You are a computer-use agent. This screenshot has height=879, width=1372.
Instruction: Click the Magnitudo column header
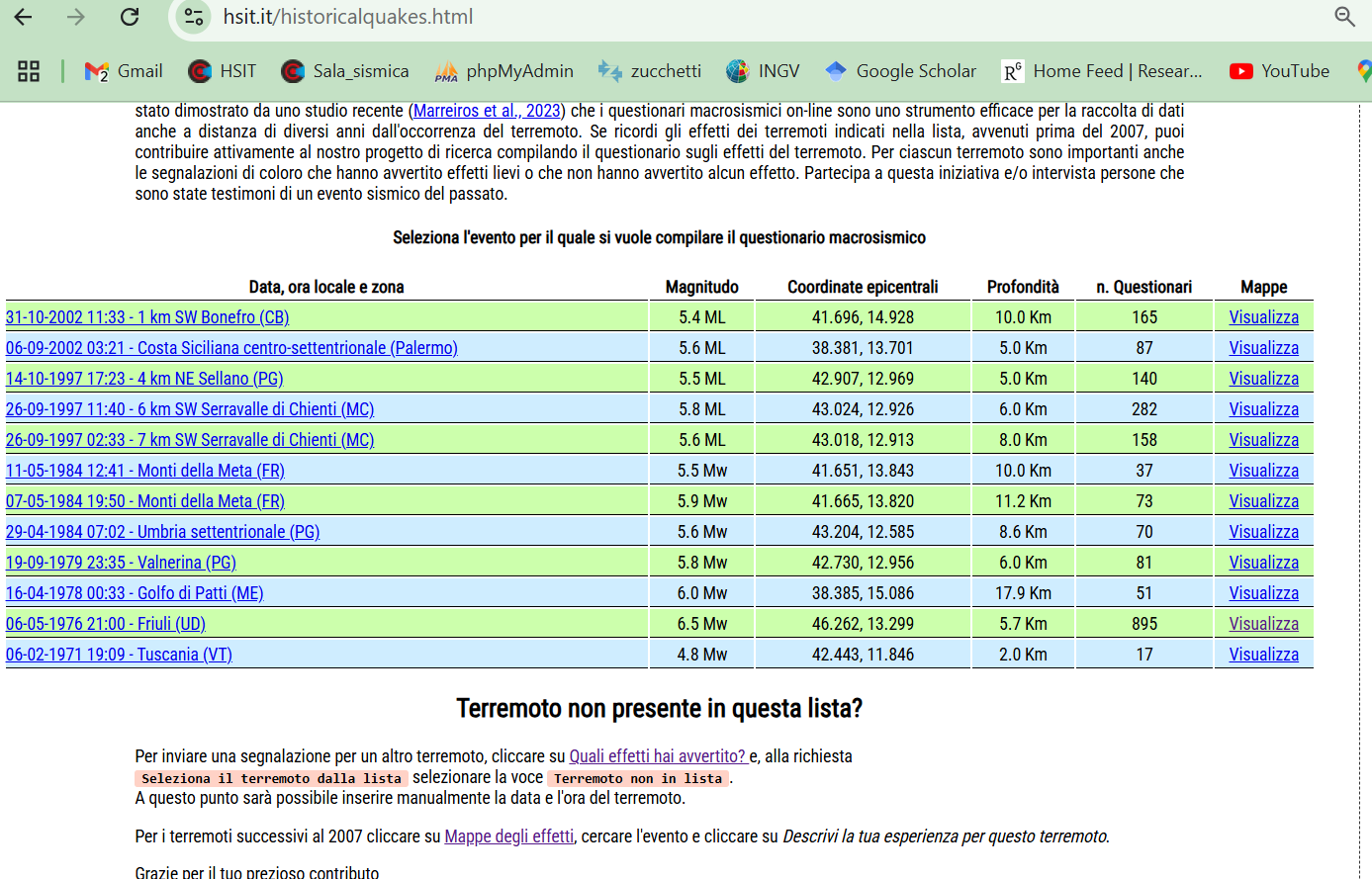pyautogui.click(x=702, y=287)
